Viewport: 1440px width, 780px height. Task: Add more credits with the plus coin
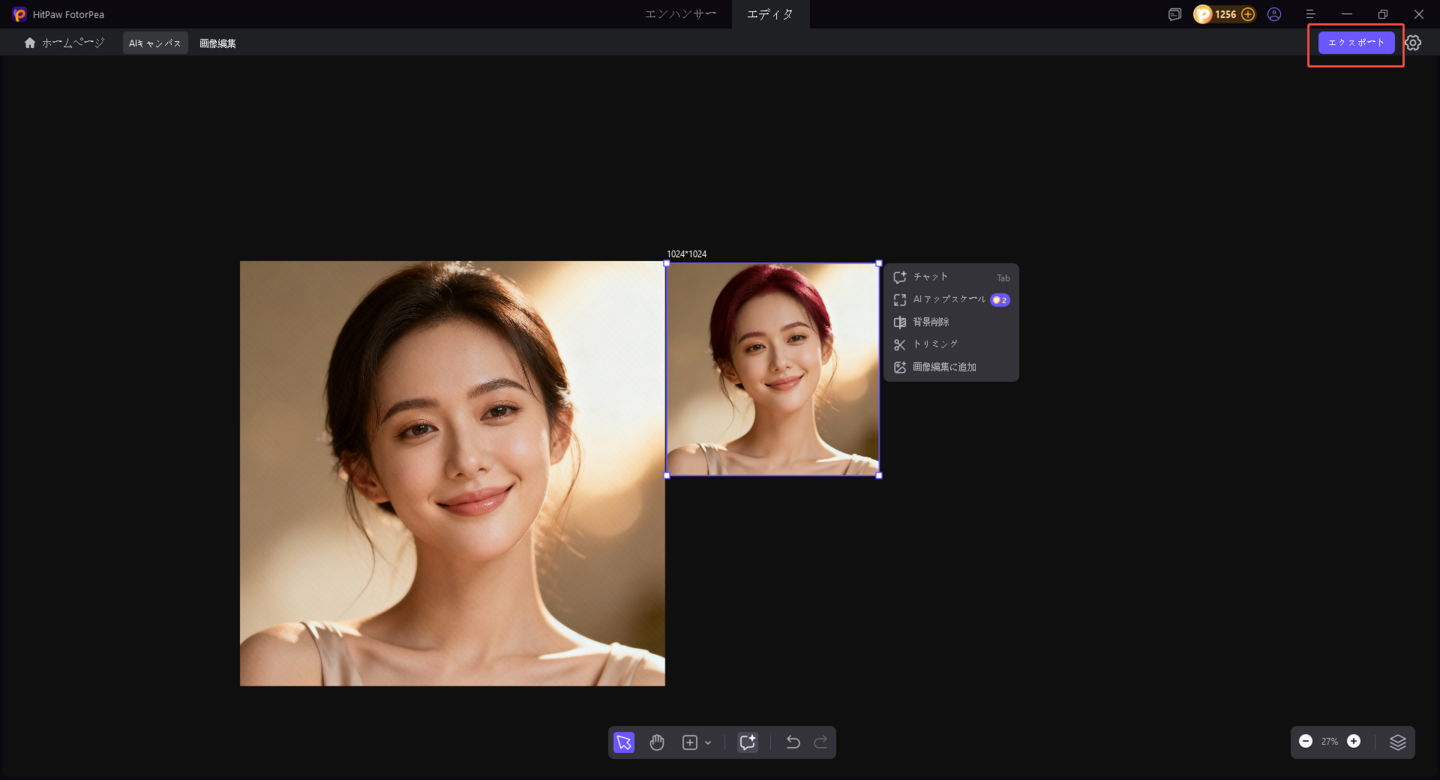click(x=1248, y=14)
